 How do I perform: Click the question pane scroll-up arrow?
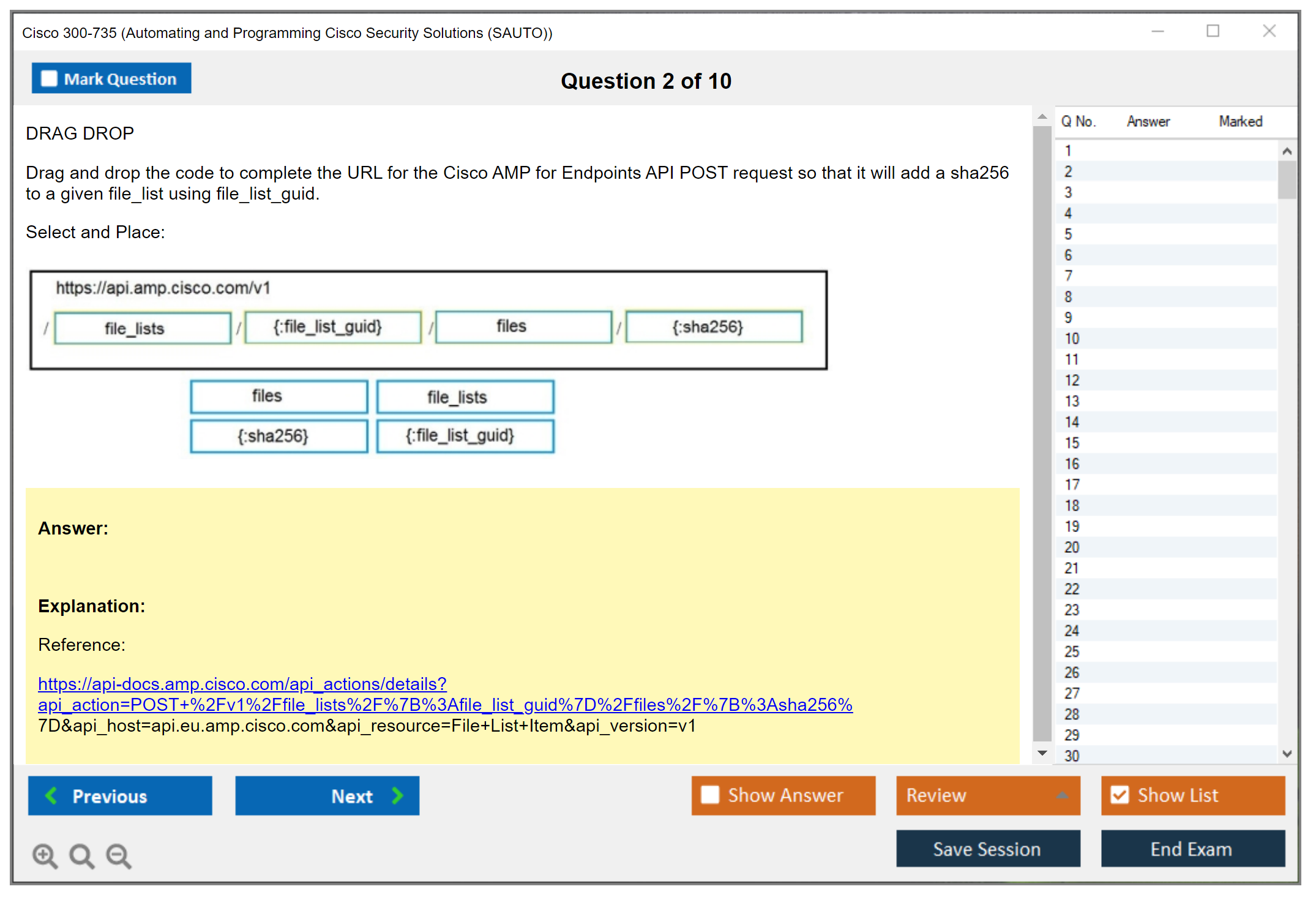click(1042, 116)
